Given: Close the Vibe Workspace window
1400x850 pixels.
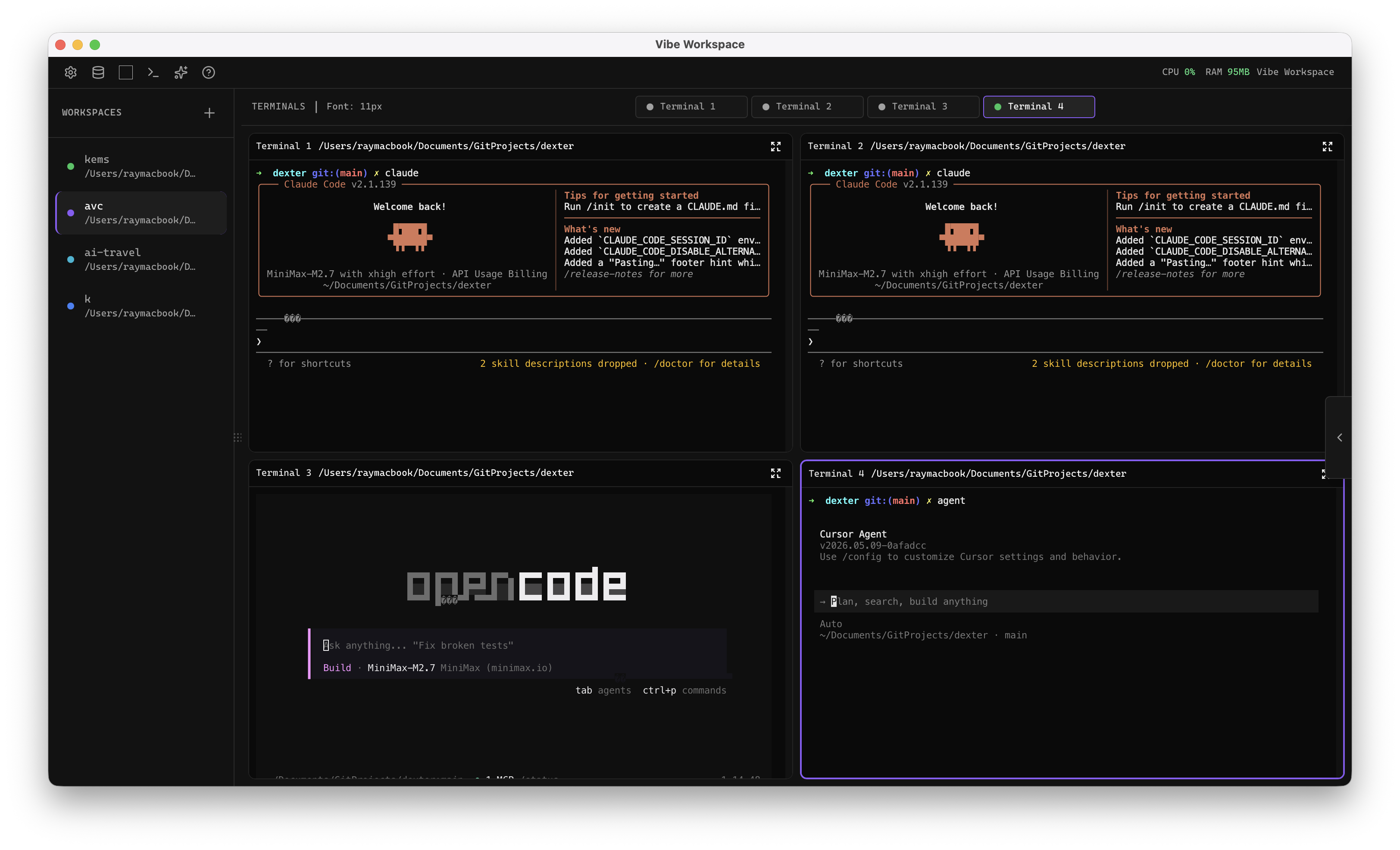Looking at the screenshot, I should point(61,44).
